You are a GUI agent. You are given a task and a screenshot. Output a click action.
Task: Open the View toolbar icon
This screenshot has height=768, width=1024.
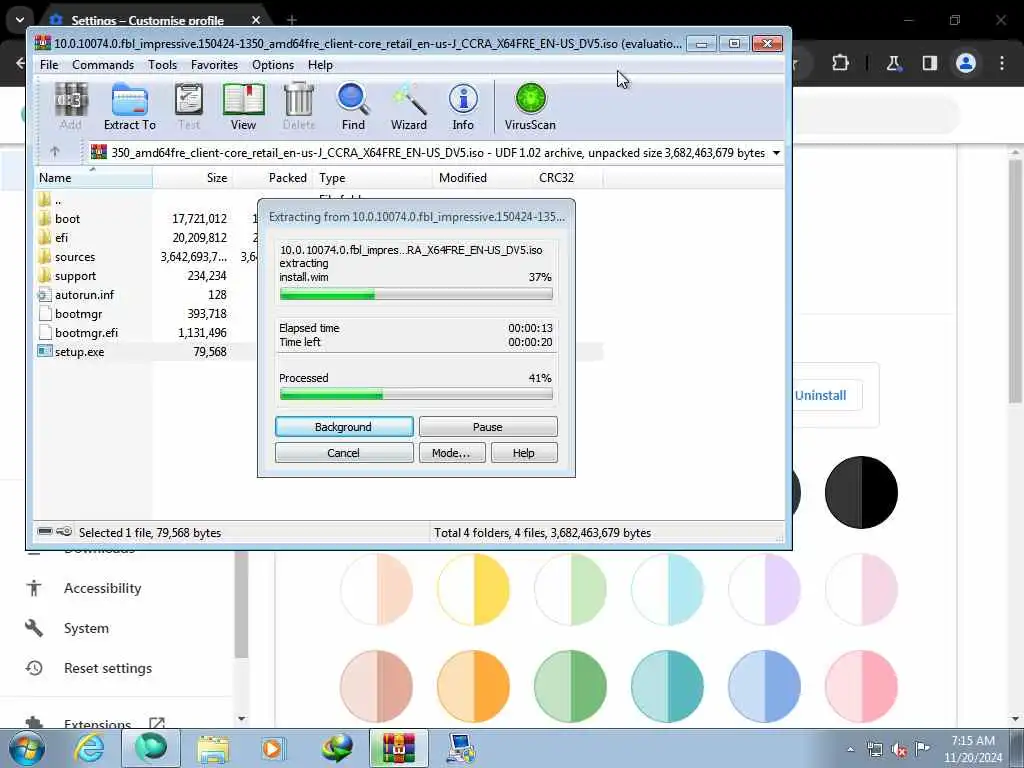pos(243,106)
